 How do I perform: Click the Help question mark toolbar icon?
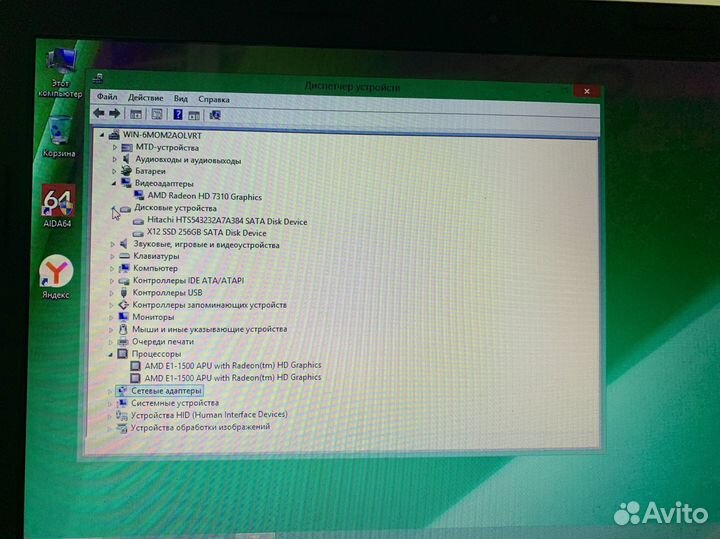pos(178,115)
